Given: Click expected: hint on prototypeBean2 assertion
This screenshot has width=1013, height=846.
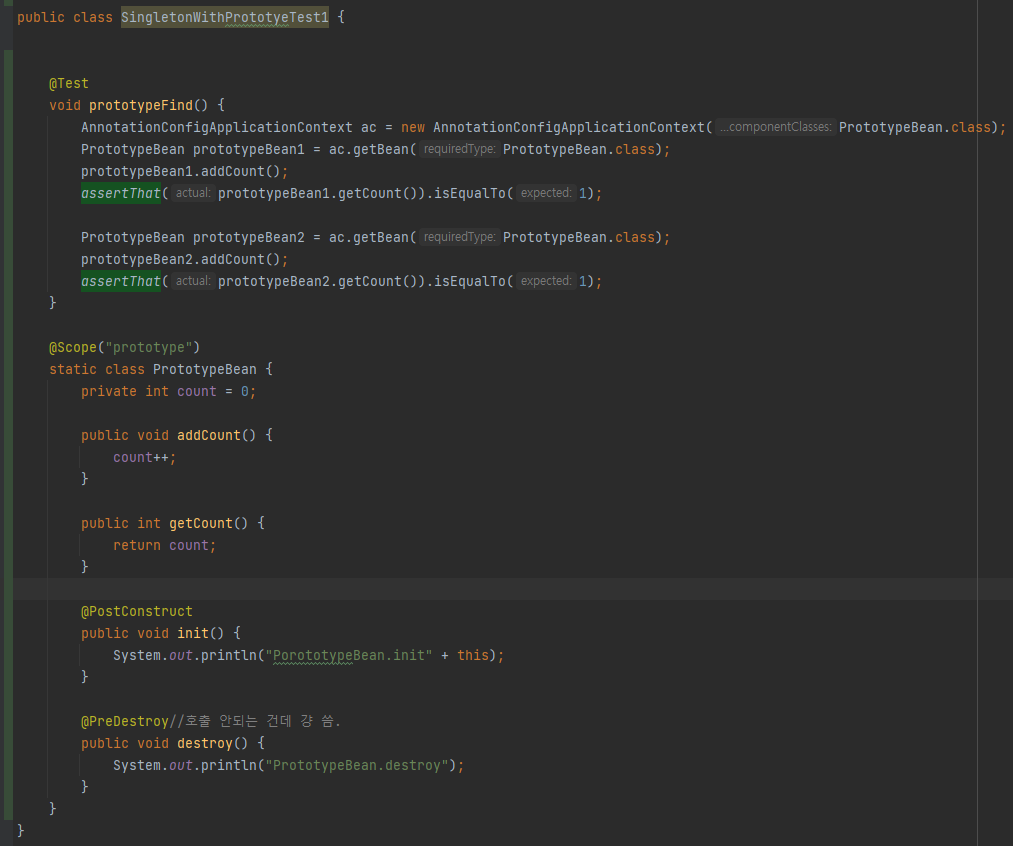Looking at the screenshot, I should pyautogui.click(x=546, y=281).
